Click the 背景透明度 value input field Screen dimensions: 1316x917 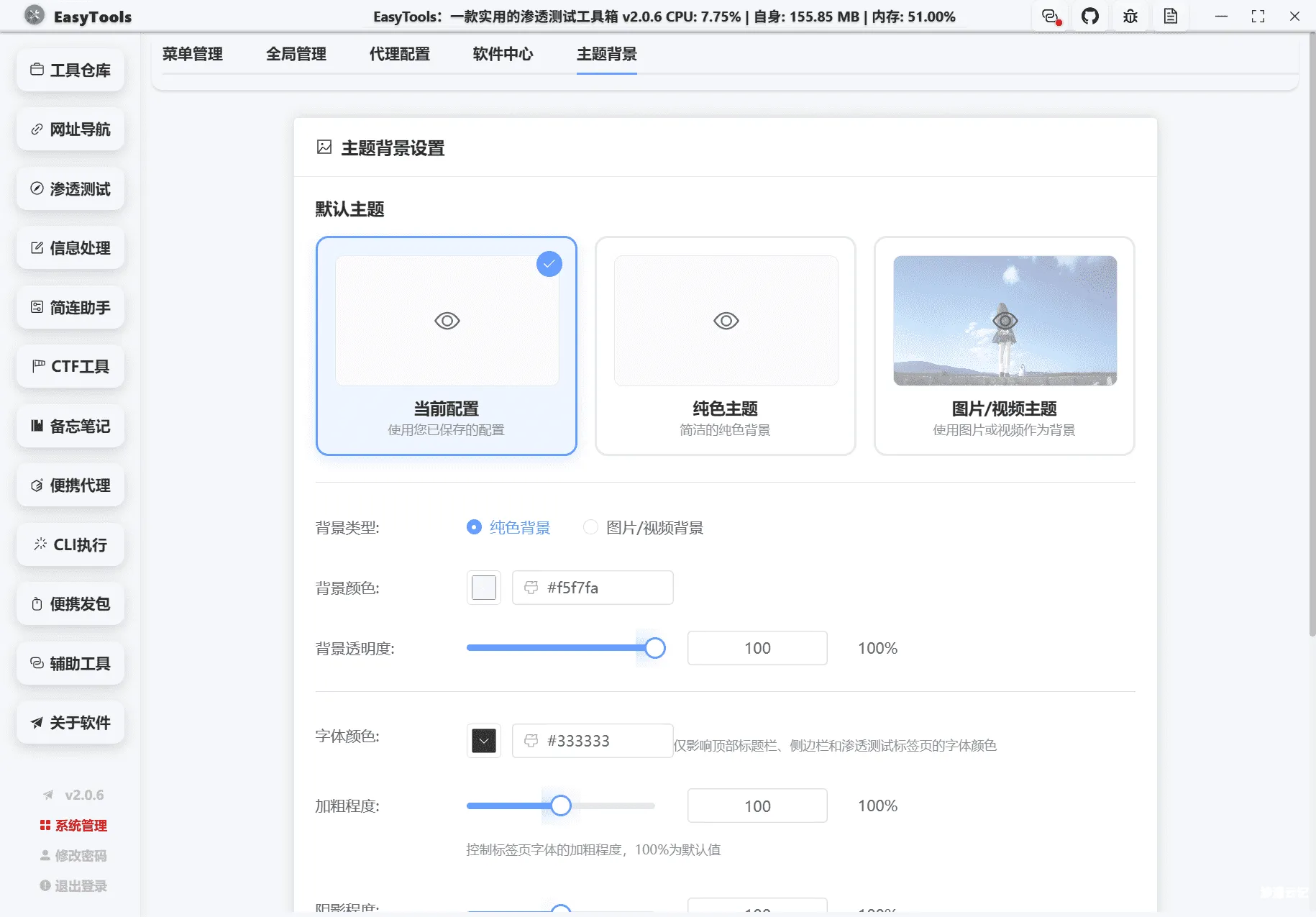coord(757,648)
